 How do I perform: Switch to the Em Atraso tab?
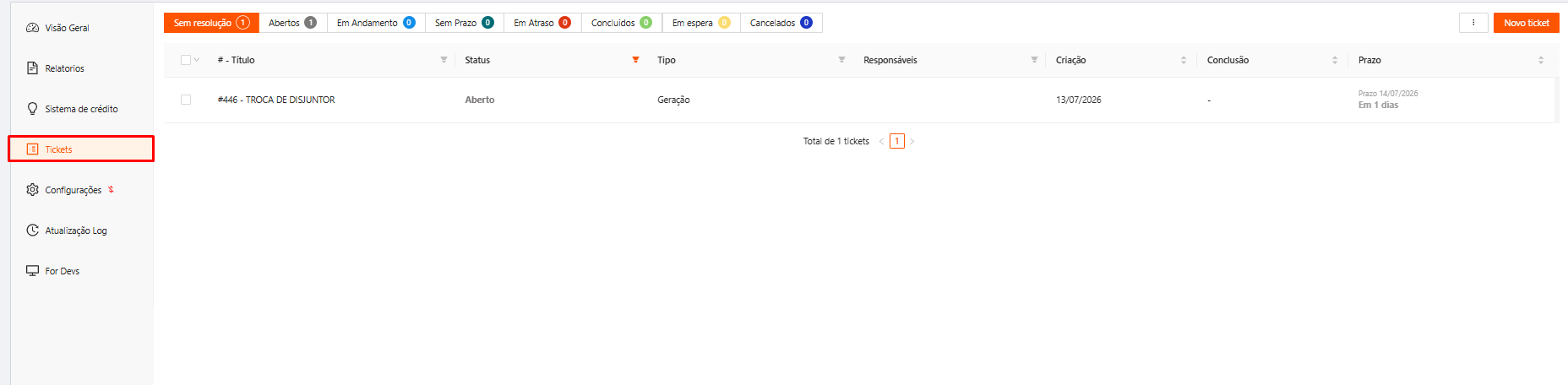tap(542, 23)
